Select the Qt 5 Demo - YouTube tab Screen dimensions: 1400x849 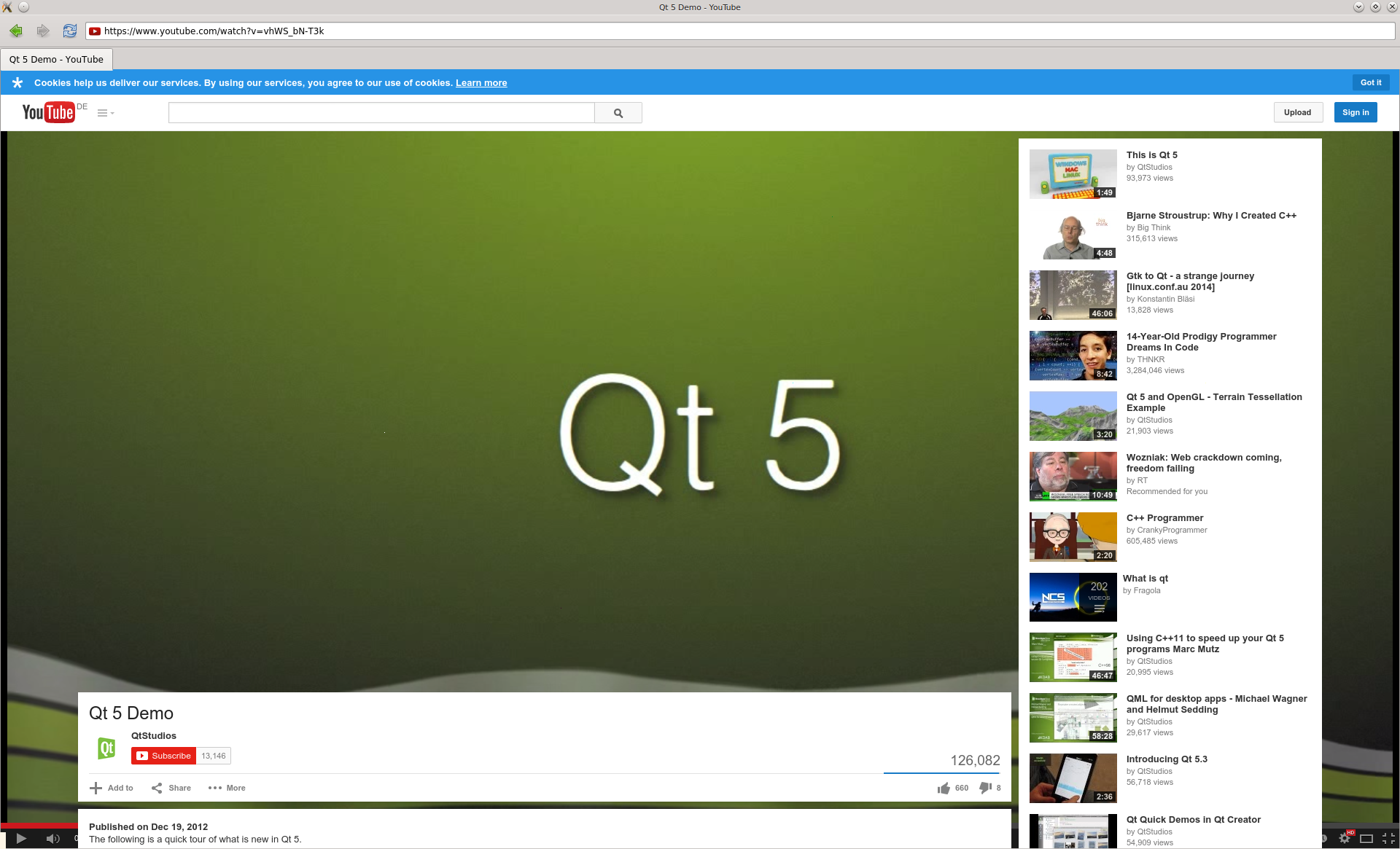(x=57, y=60)
